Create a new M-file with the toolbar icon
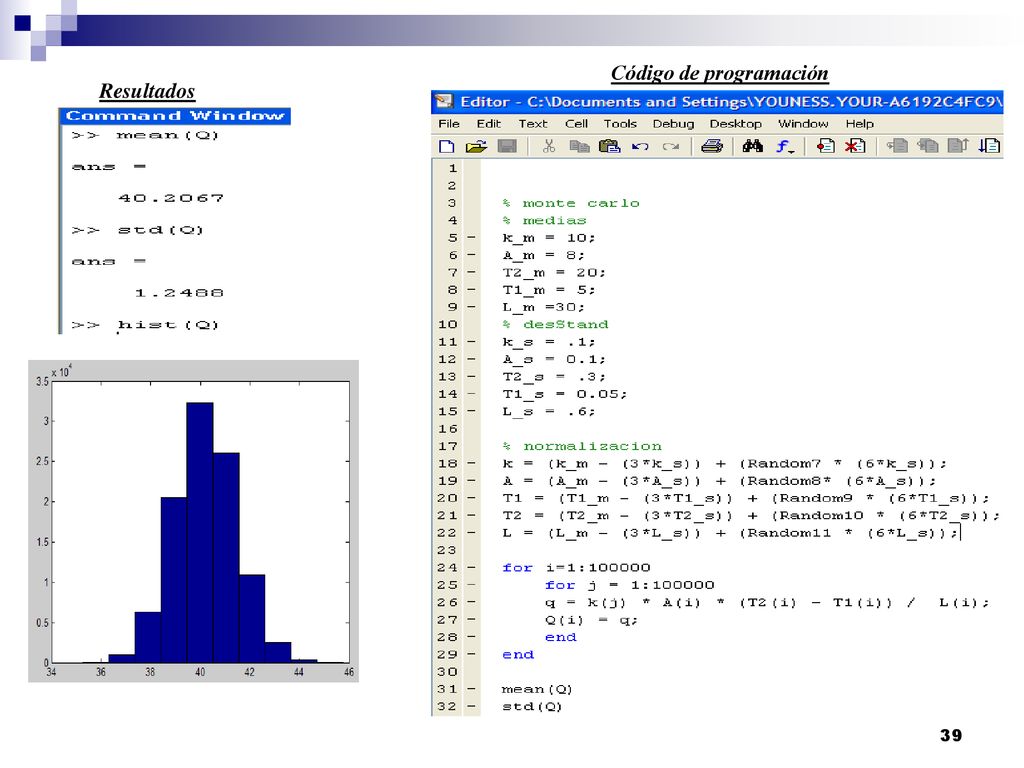 coord(447,146)
